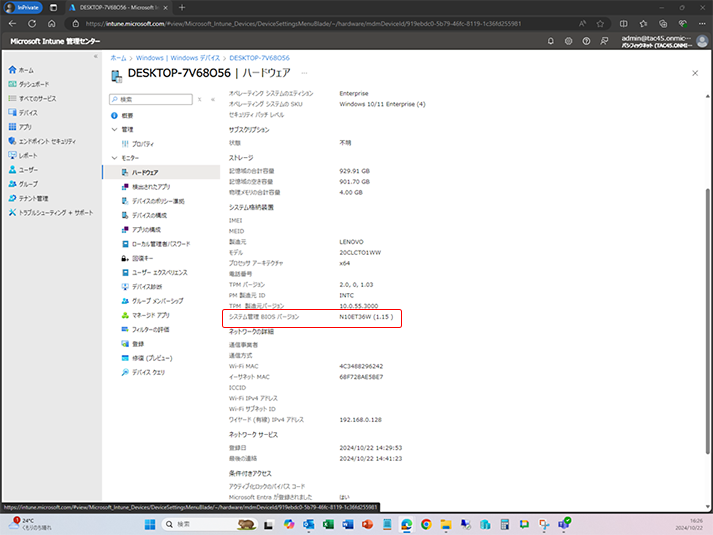The height and width of the screenshot is (535, 713).
Task: Open 登録 in the device menu
Action: coord(133,344)
